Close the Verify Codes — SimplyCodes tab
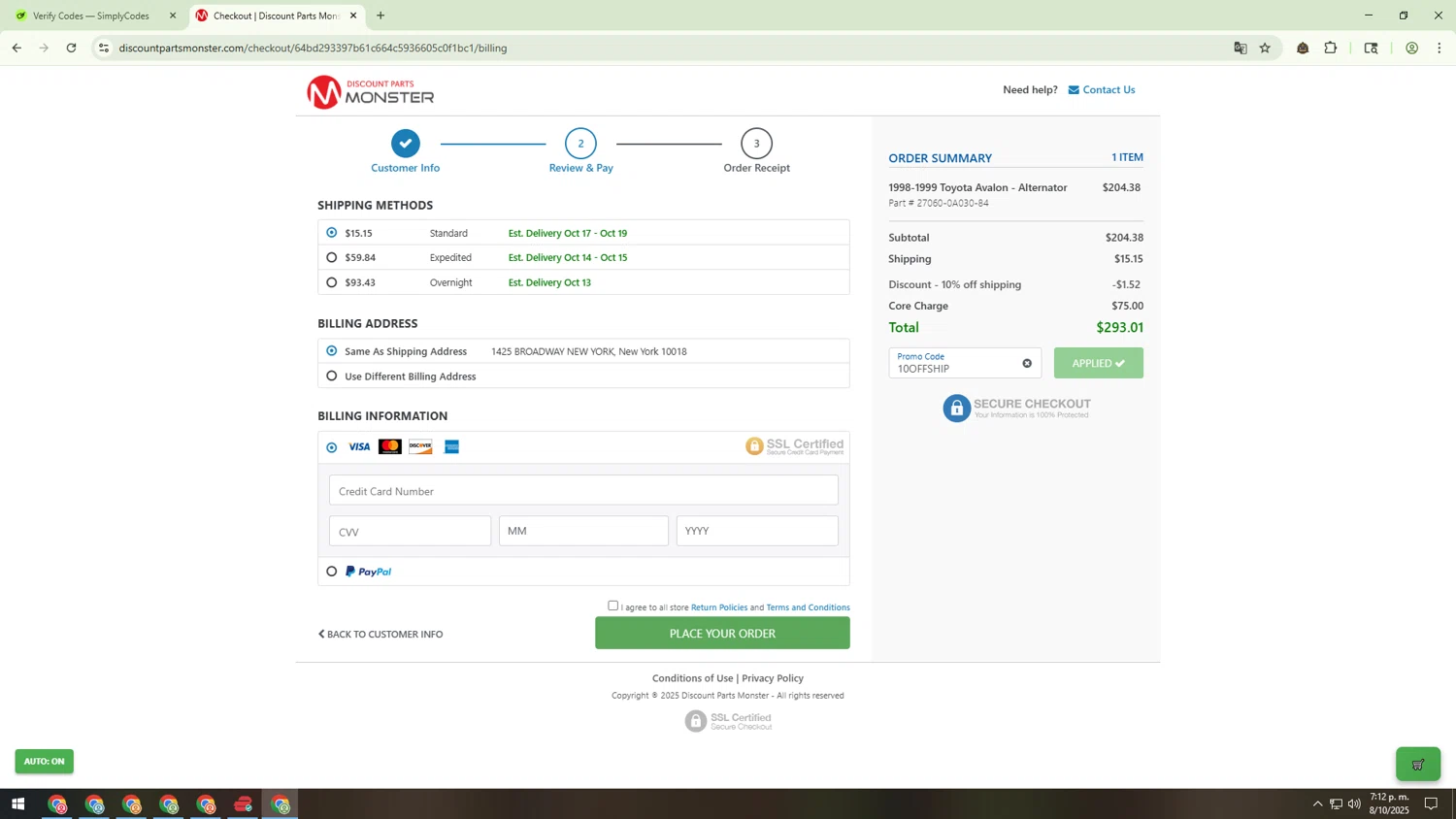 tap(173, 16)
